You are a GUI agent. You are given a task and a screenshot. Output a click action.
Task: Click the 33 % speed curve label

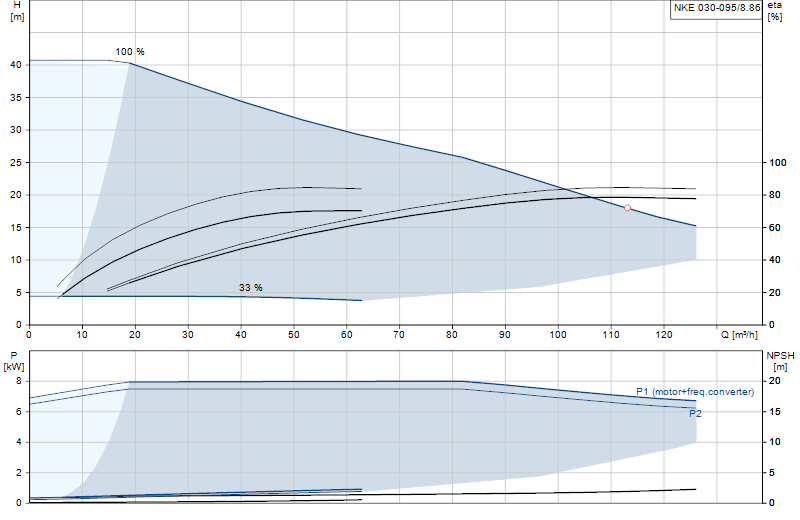[x=251, y=288]
